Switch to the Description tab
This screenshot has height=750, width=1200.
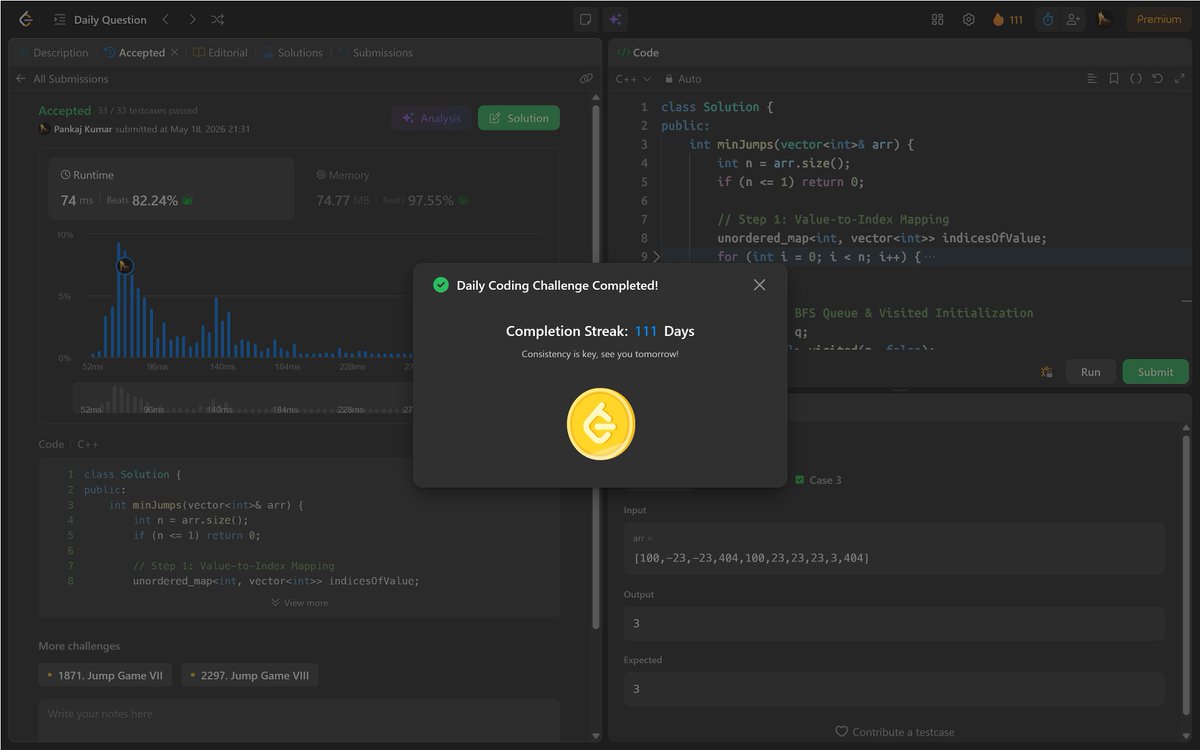[53, 52]
